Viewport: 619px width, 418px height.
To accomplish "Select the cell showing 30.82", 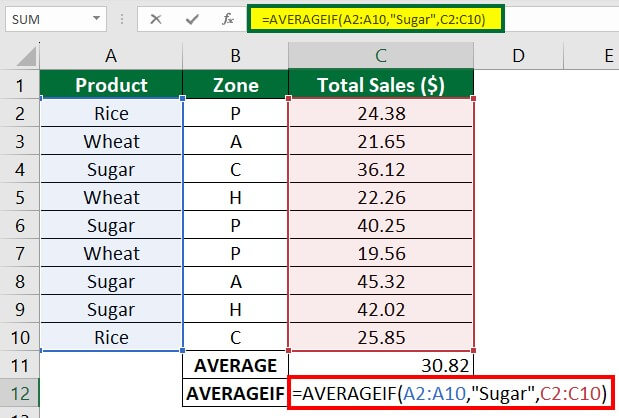I will point(380,367).
